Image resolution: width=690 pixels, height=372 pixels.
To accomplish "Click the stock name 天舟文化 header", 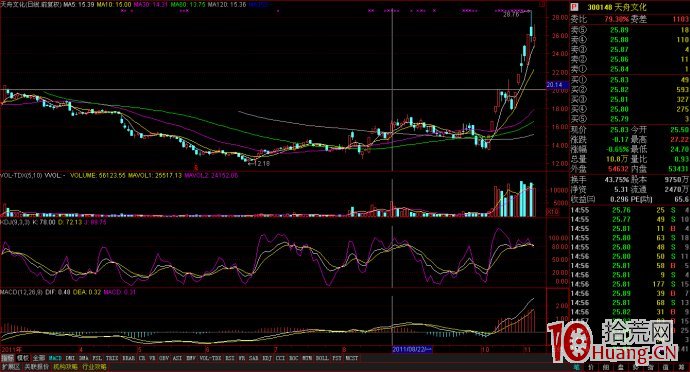I will tap(631, 7).
